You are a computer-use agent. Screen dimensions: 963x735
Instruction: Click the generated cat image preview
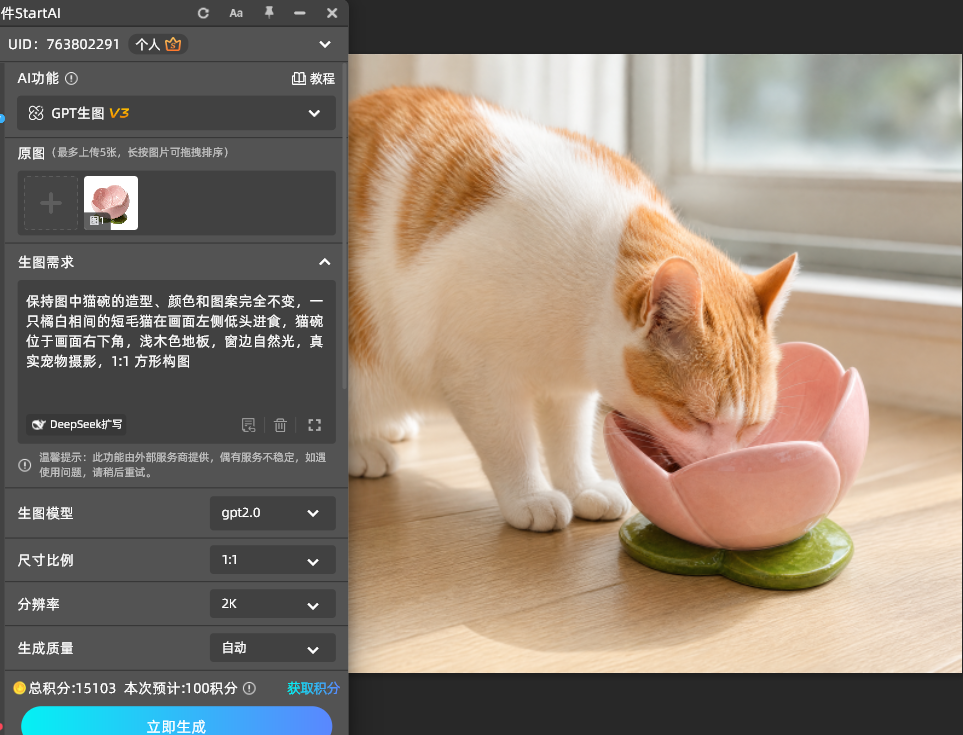(655, 364)
